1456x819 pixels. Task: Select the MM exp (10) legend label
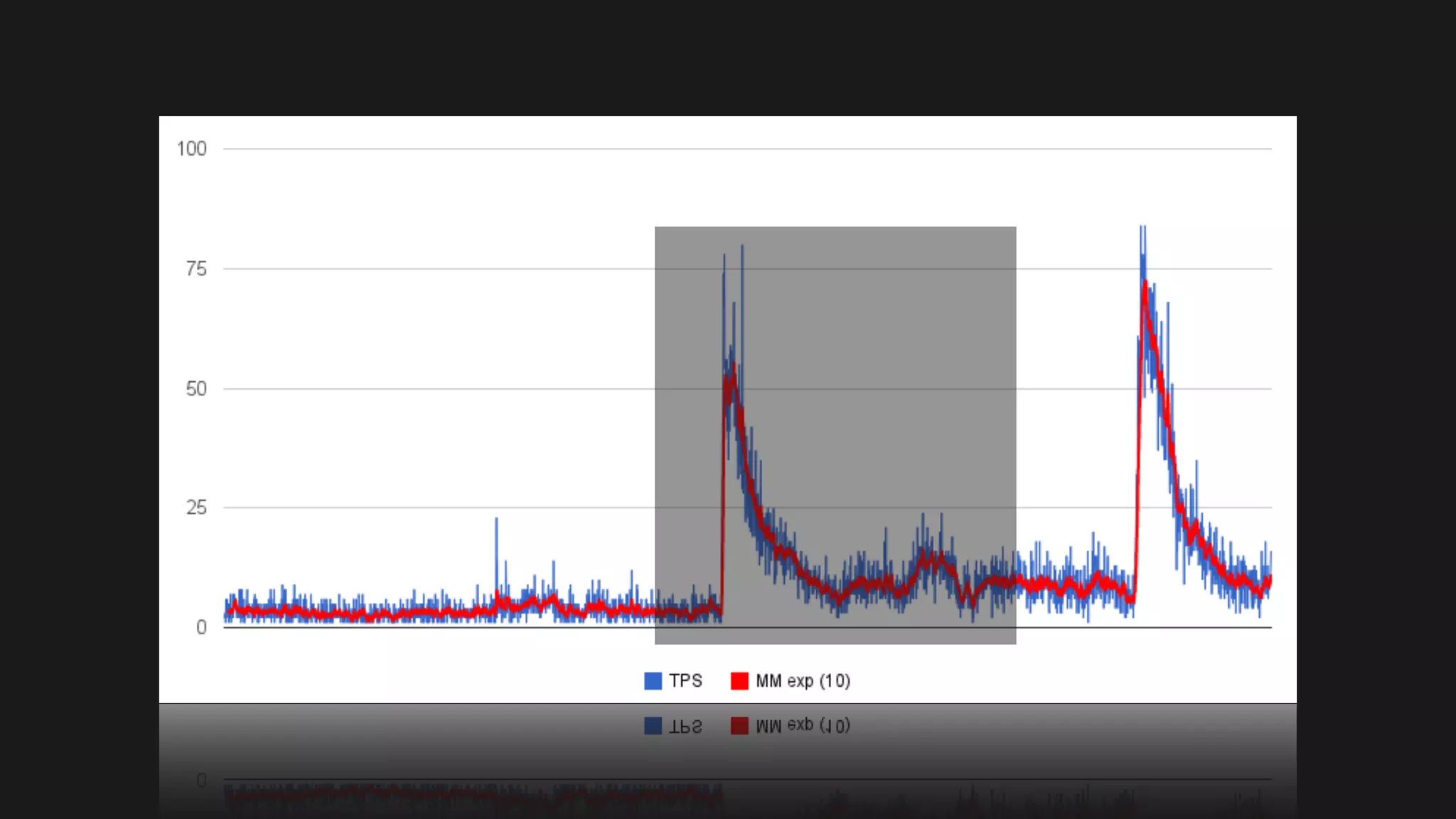(803, 681)
